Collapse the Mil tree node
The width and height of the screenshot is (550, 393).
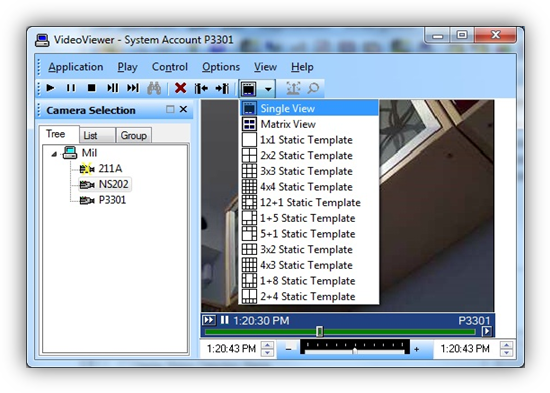(x=54, y=154)
